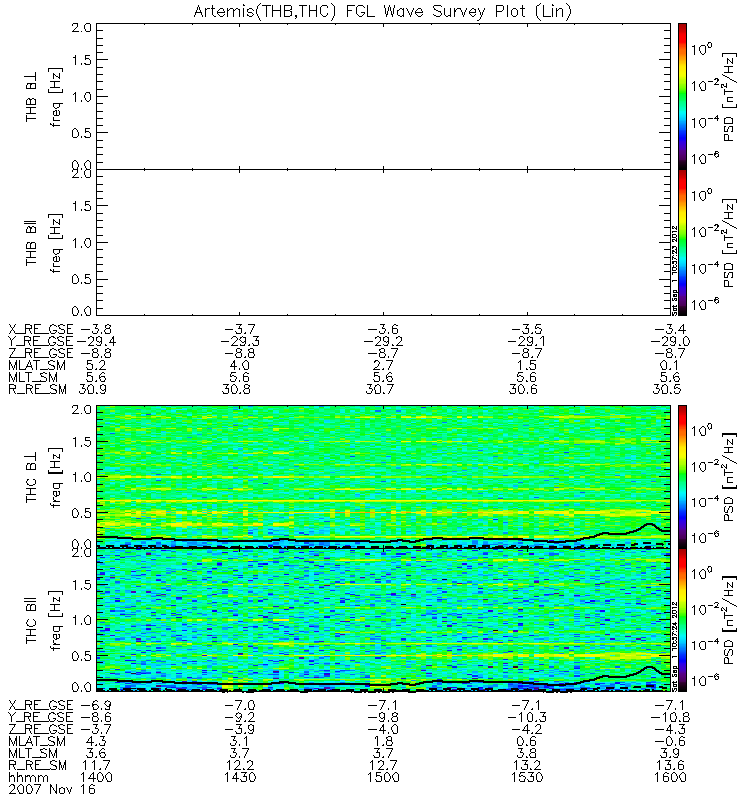Click the 'hhmm' row label
This screenshot has width=750, height=800.
tap(29, 778)
